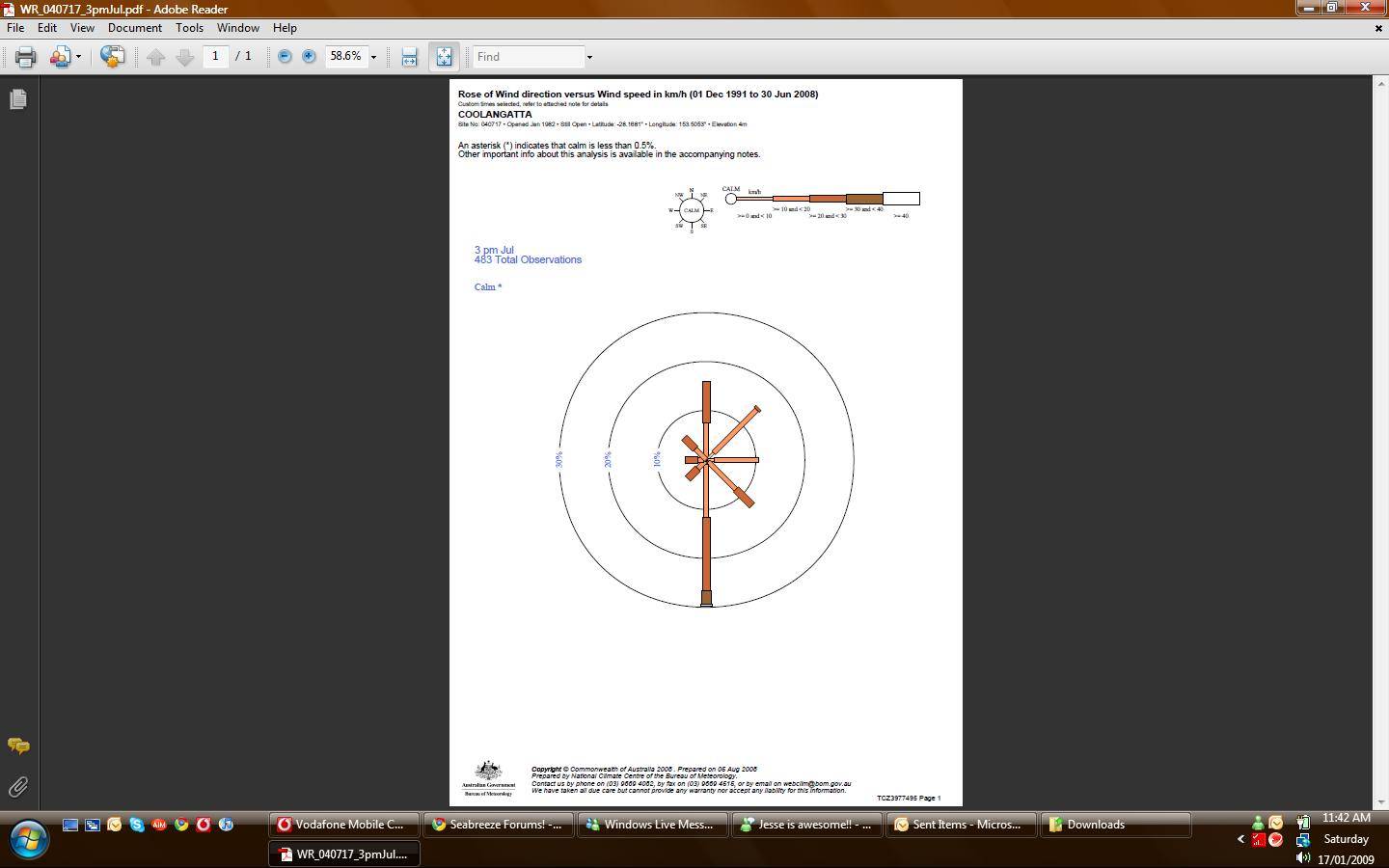Click the page number input box
The image size is (1389, 868).
216,57
